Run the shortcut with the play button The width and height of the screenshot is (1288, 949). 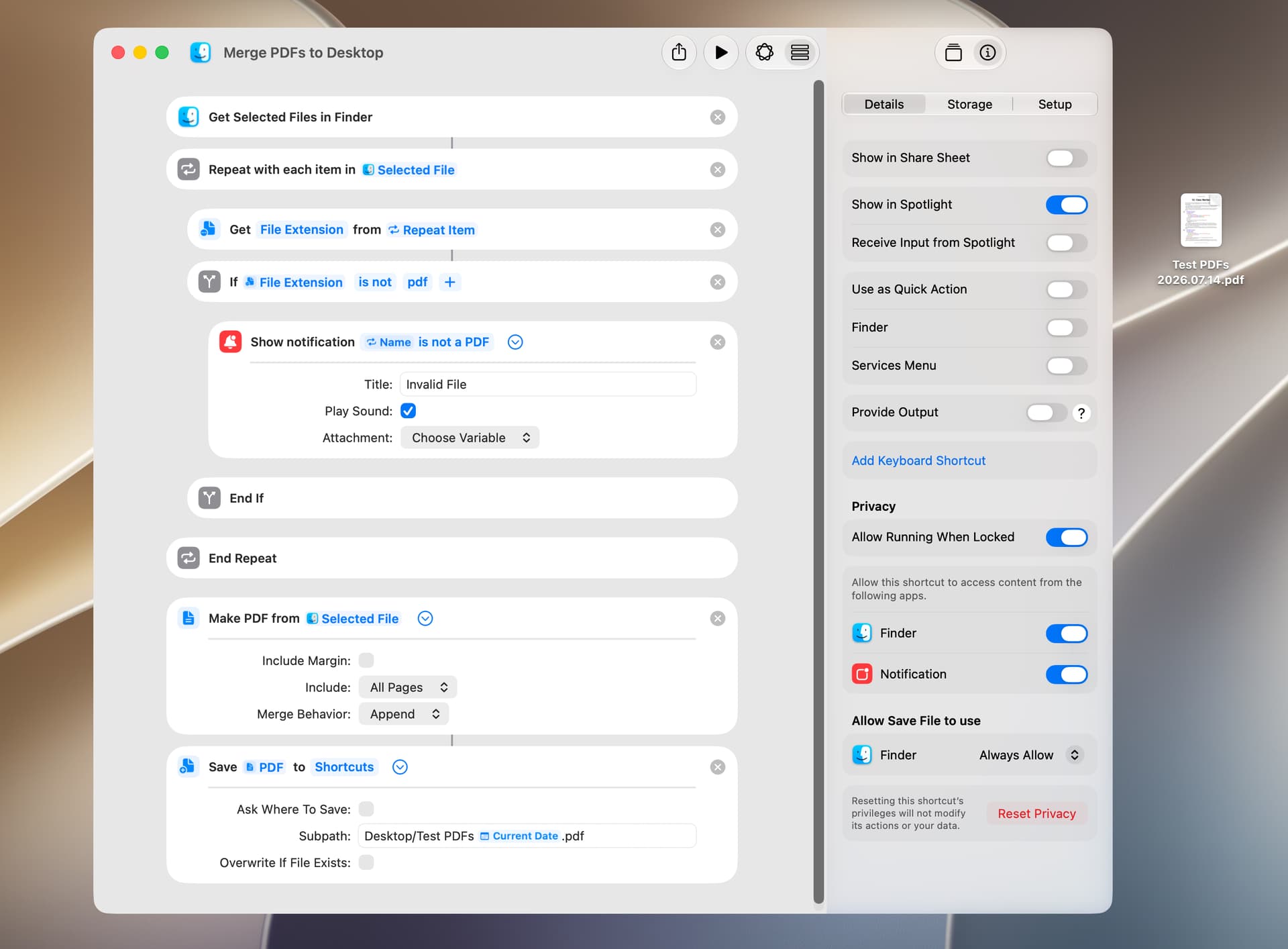point(721,52)
